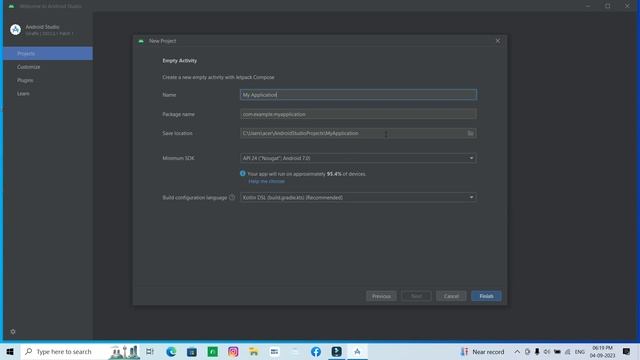Show hidden system tray icons
640x360 pixels.
coord(517,351)
